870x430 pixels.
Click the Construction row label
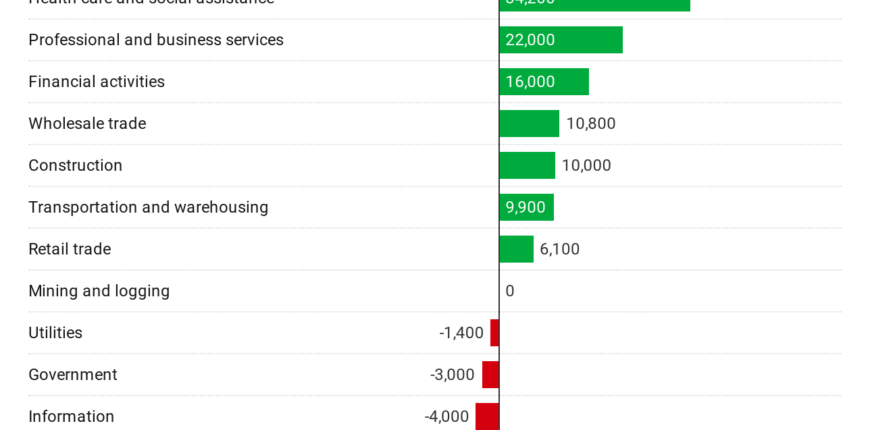pyautogui.click(x=75, y=166)
